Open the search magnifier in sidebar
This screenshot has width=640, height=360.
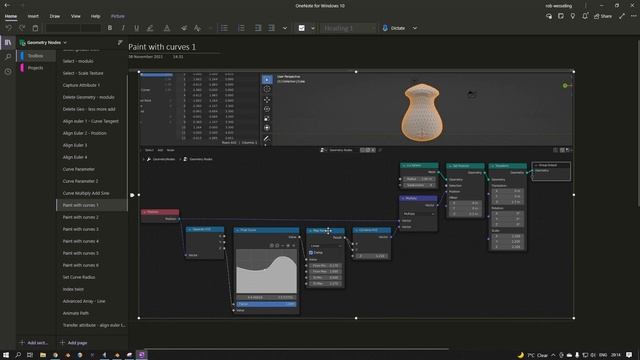(8, 57)
